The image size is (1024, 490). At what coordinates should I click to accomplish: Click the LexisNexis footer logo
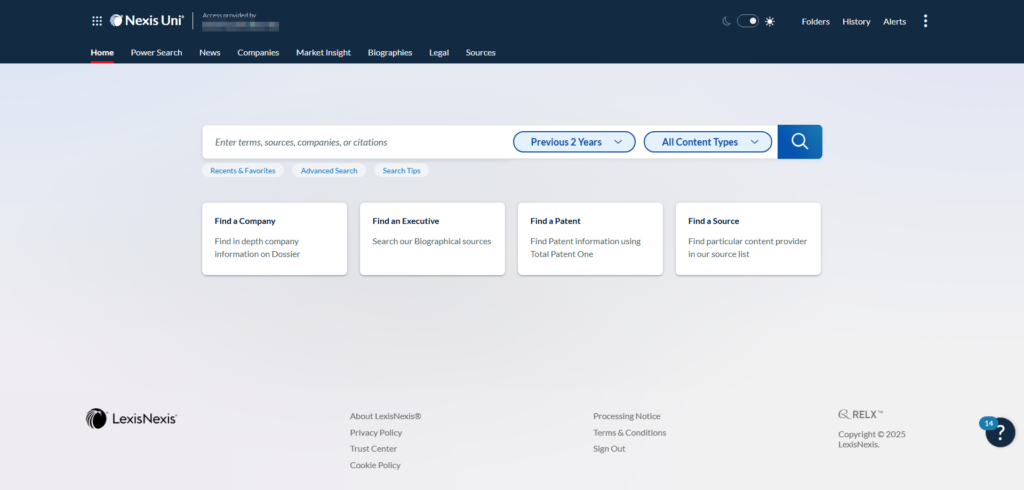coord(132,419)
